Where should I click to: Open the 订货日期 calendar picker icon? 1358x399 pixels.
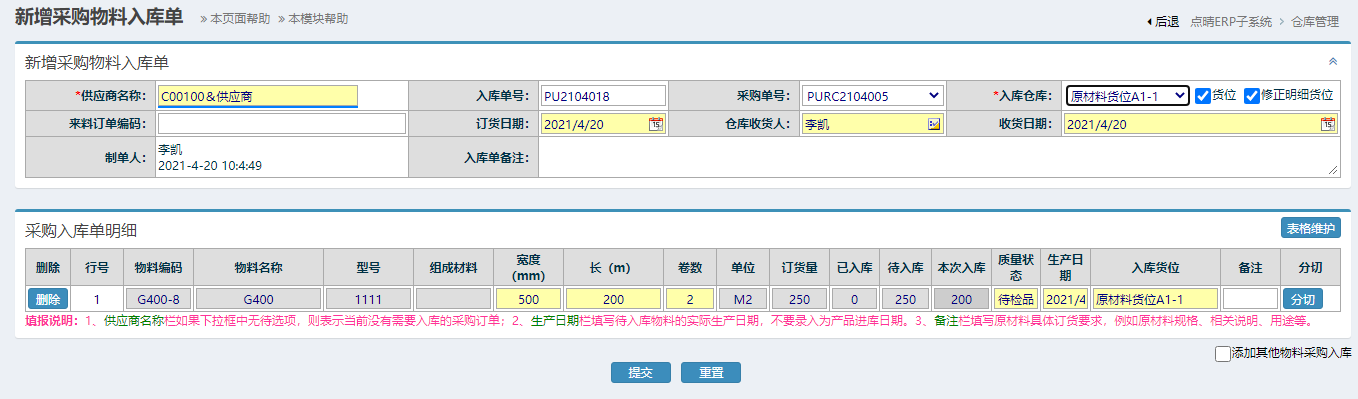[x=656, y=124]
